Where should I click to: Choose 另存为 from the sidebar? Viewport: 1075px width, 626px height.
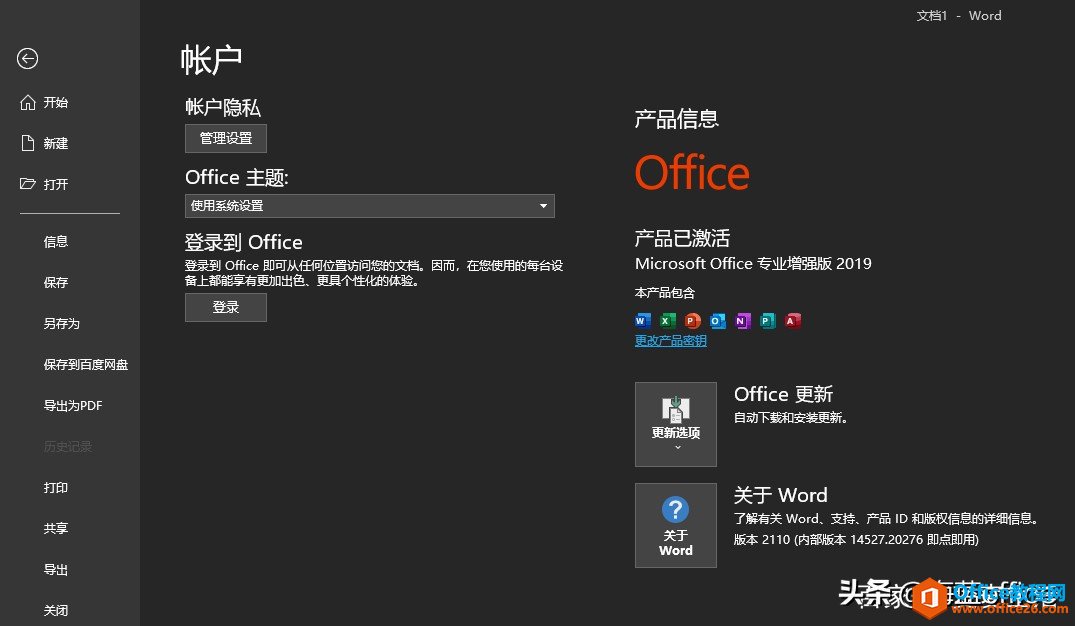[x=62, y=324]
